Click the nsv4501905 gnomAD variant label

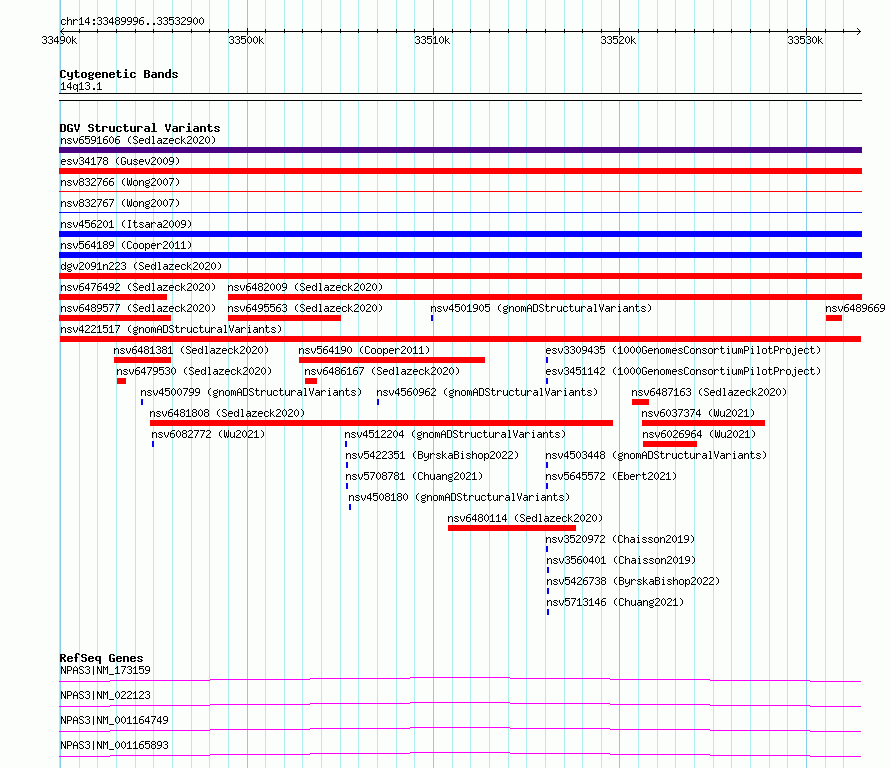point(541,308)
